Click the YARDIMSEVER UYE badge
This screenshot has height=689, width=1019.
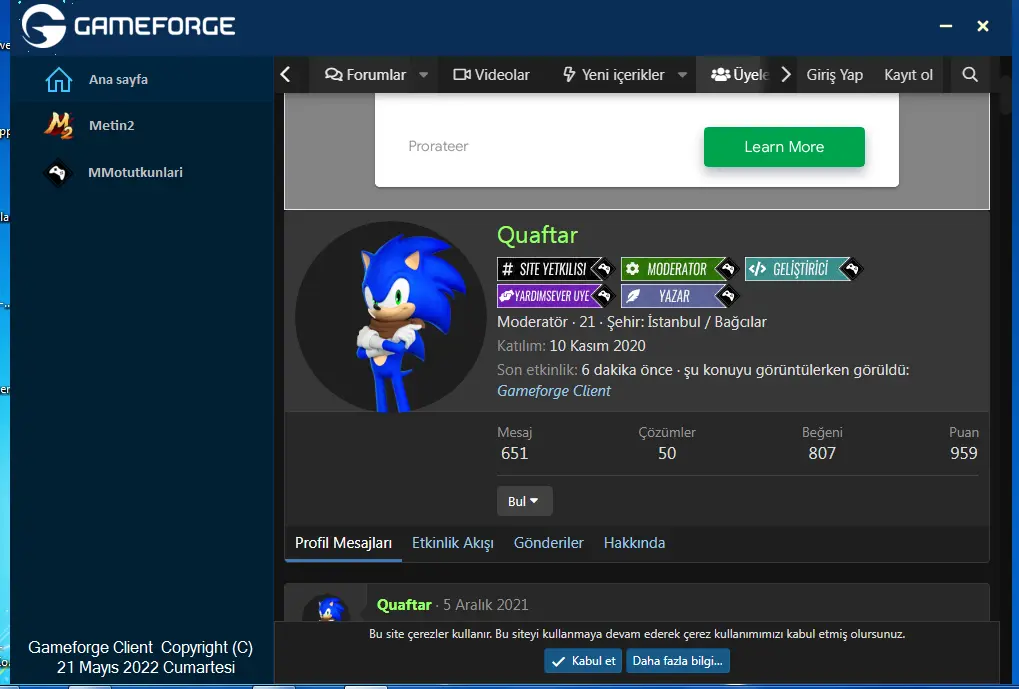tap(556, 296)
